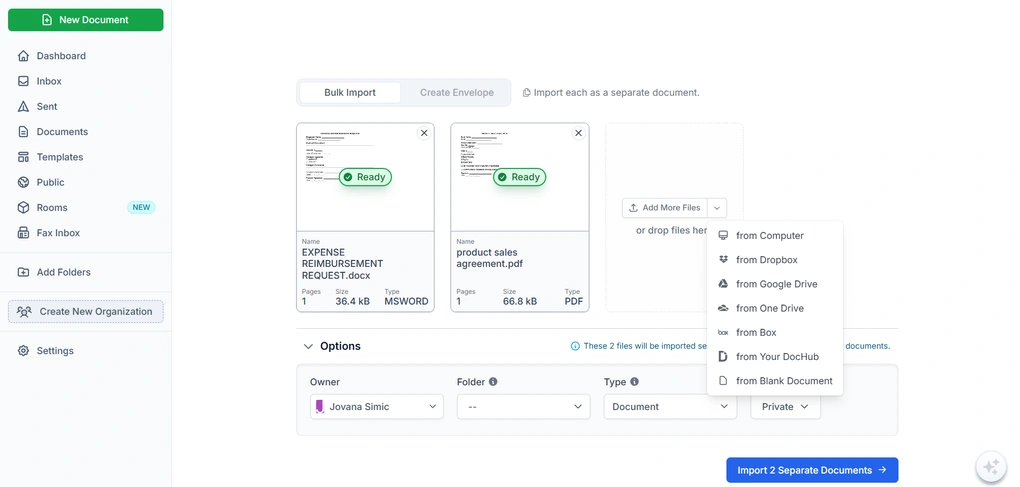The width and height of the screenshot is (1020, 487).
Task: Toggle the Add More Files dropdown arrow
Action: pos(717,208)
